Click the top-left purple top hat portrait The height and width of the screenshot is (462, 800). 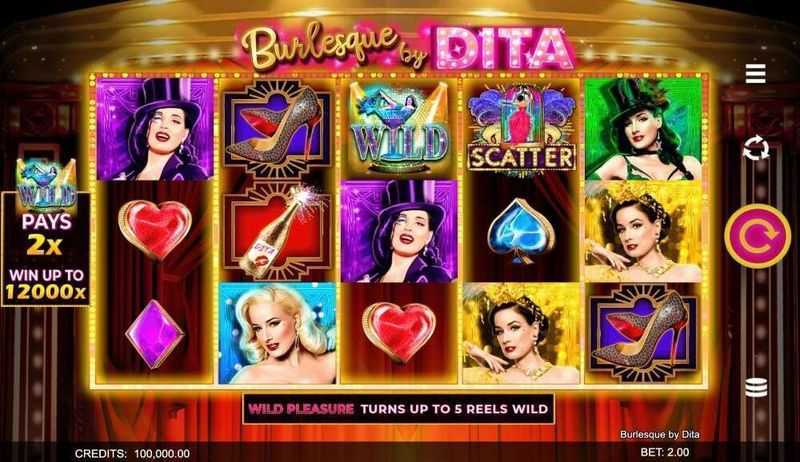click(x=155, y=129)
